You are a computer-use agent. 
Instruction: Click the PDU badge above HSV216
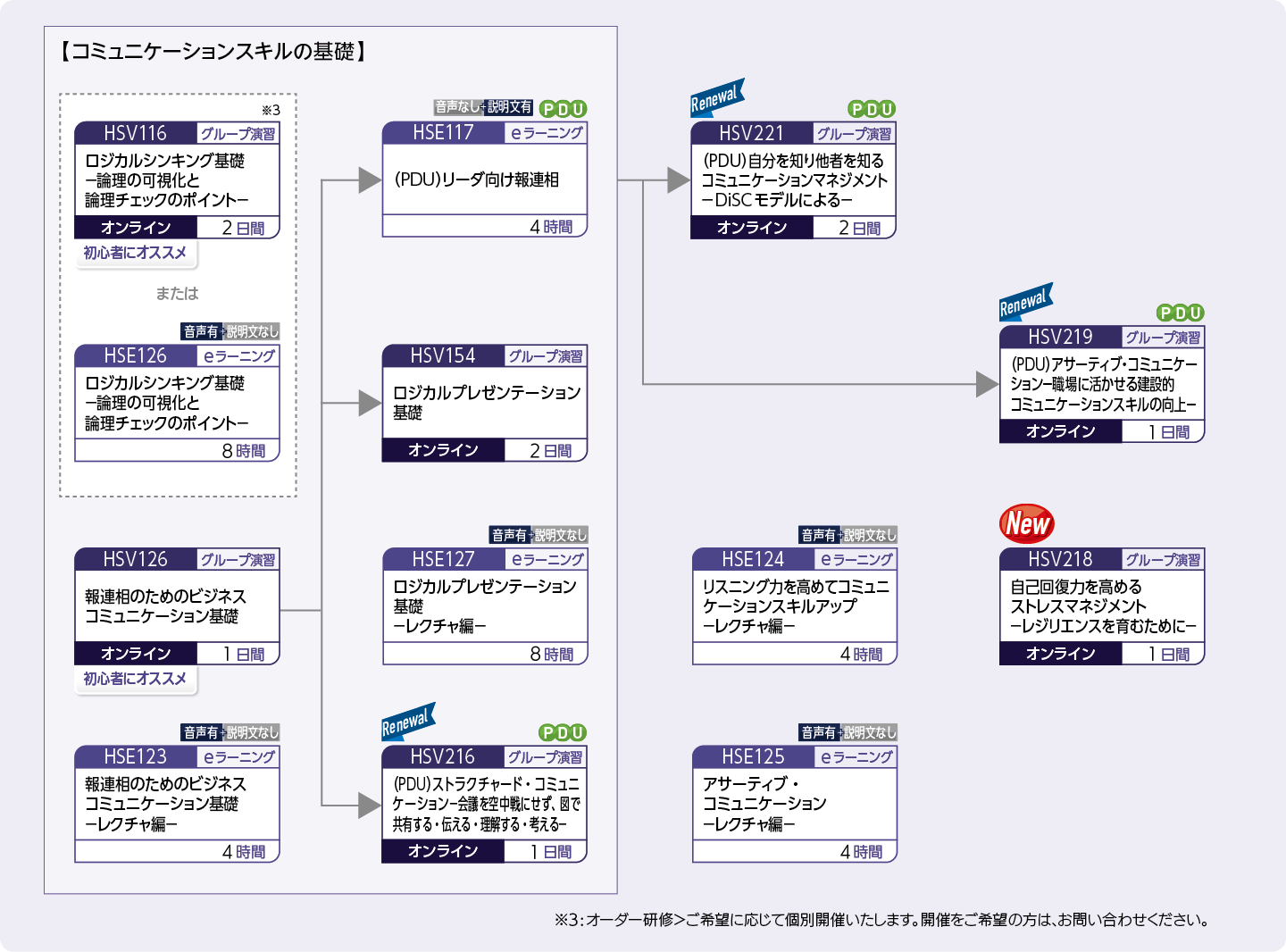pyautogui.click(x=564, y=732)
